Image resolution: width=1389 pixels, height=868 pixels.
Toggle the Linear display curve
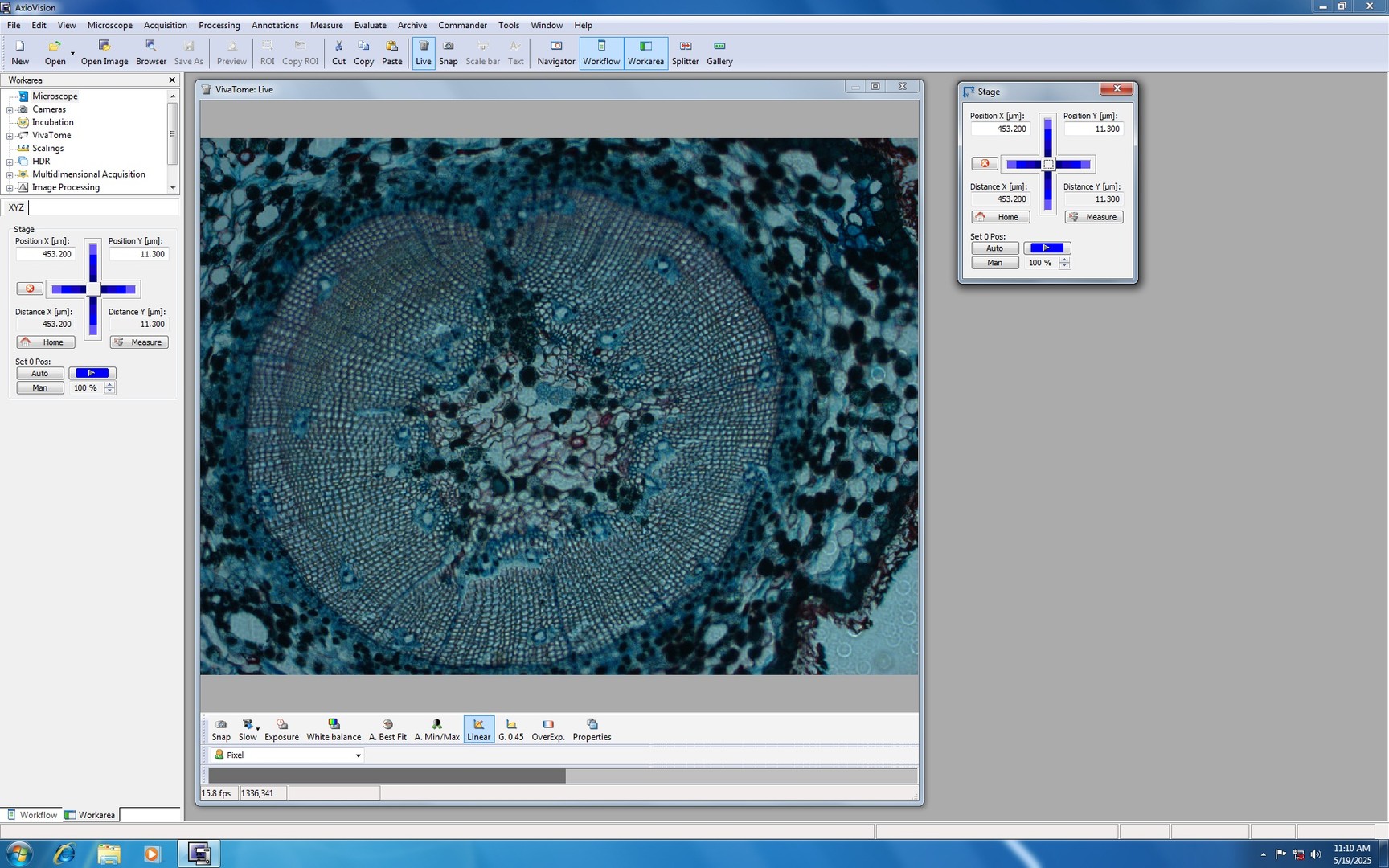tap(478, 729)
